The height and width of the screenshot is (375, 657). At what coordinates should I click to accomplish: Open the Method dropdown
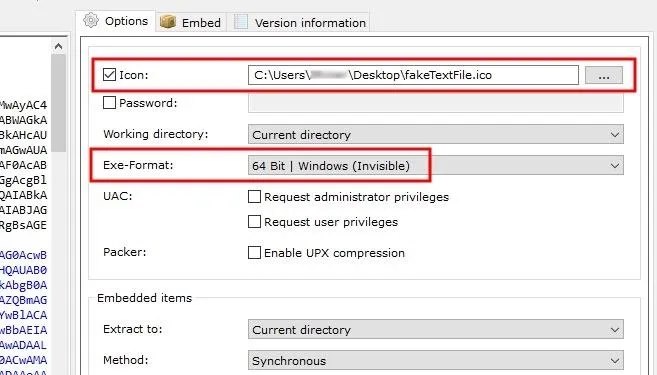436,360
